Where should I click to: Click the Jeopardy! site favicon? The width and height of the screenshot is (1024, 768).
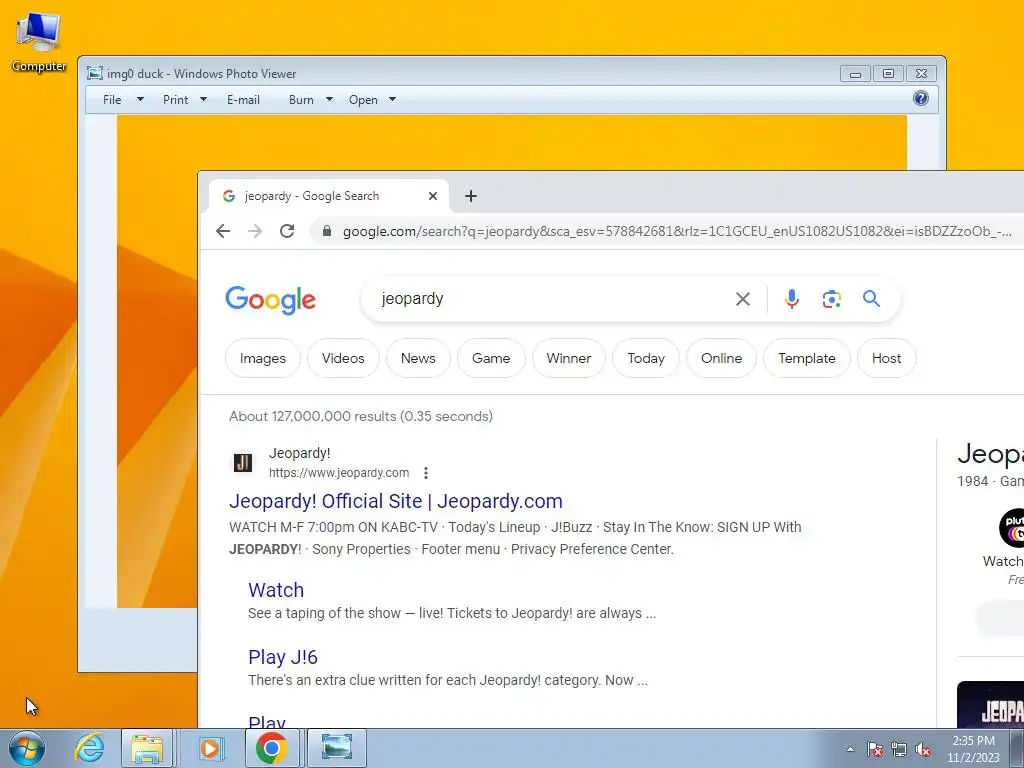tap(243, 462)
